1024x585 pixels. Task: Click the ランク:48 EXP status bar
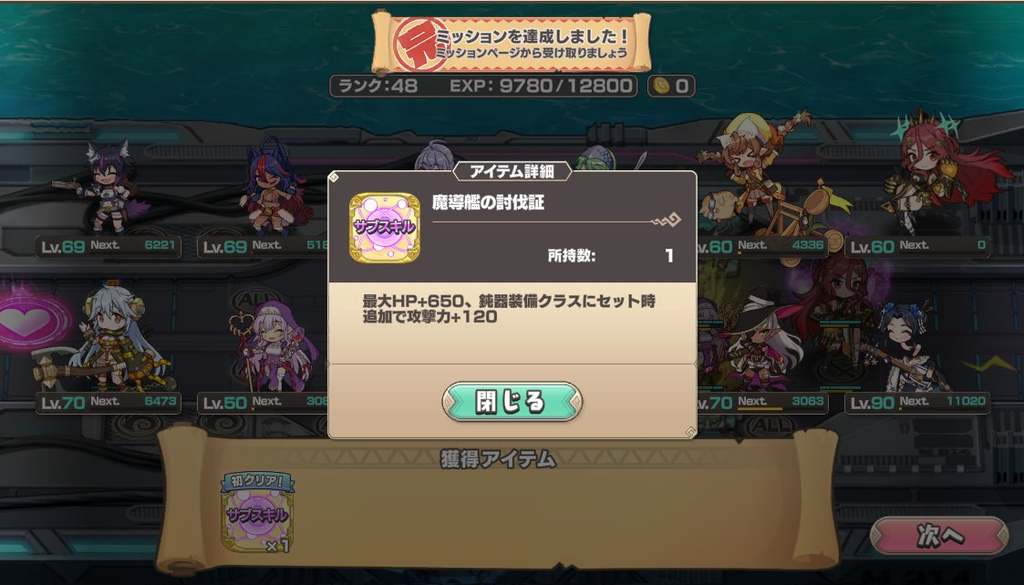483,86
